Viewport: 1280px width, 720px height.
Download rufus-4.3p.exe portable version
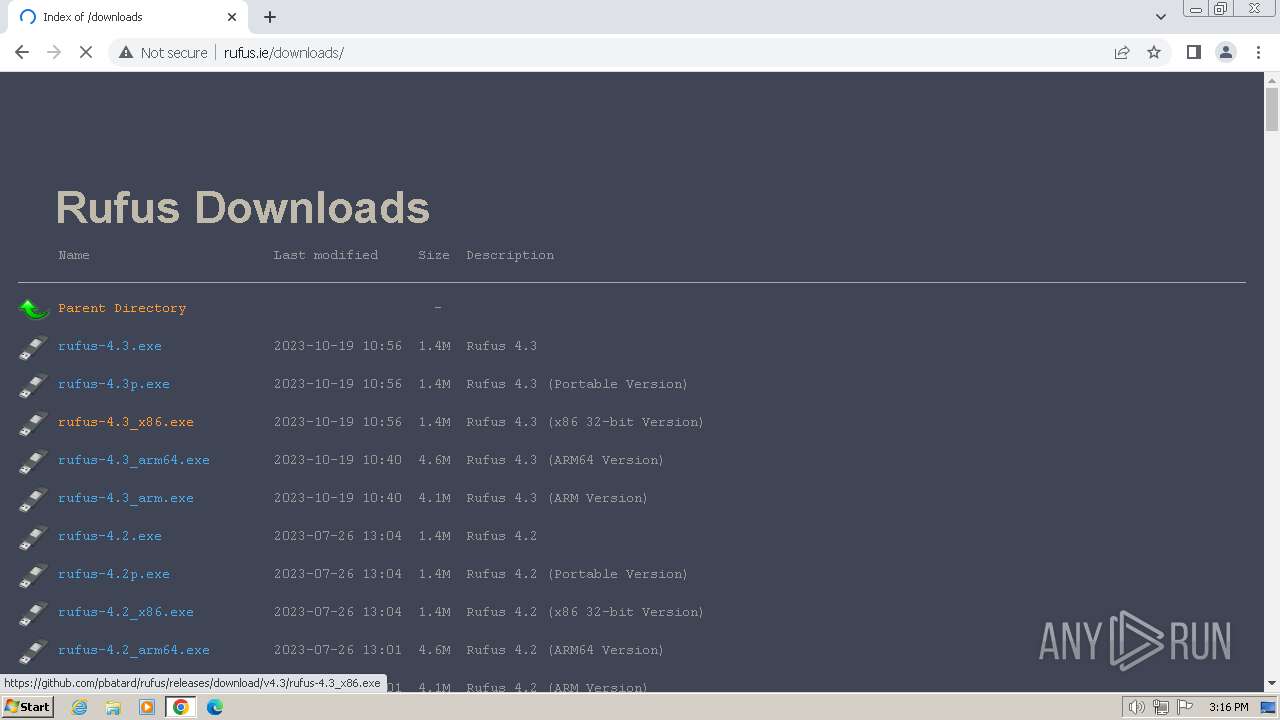click(114, 384)
